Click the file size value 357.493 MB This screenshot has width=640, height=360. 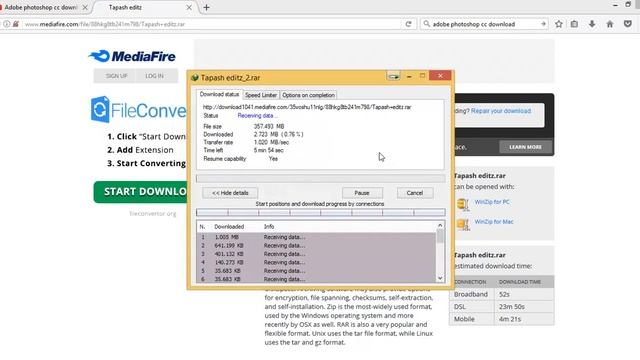[269, 127]
